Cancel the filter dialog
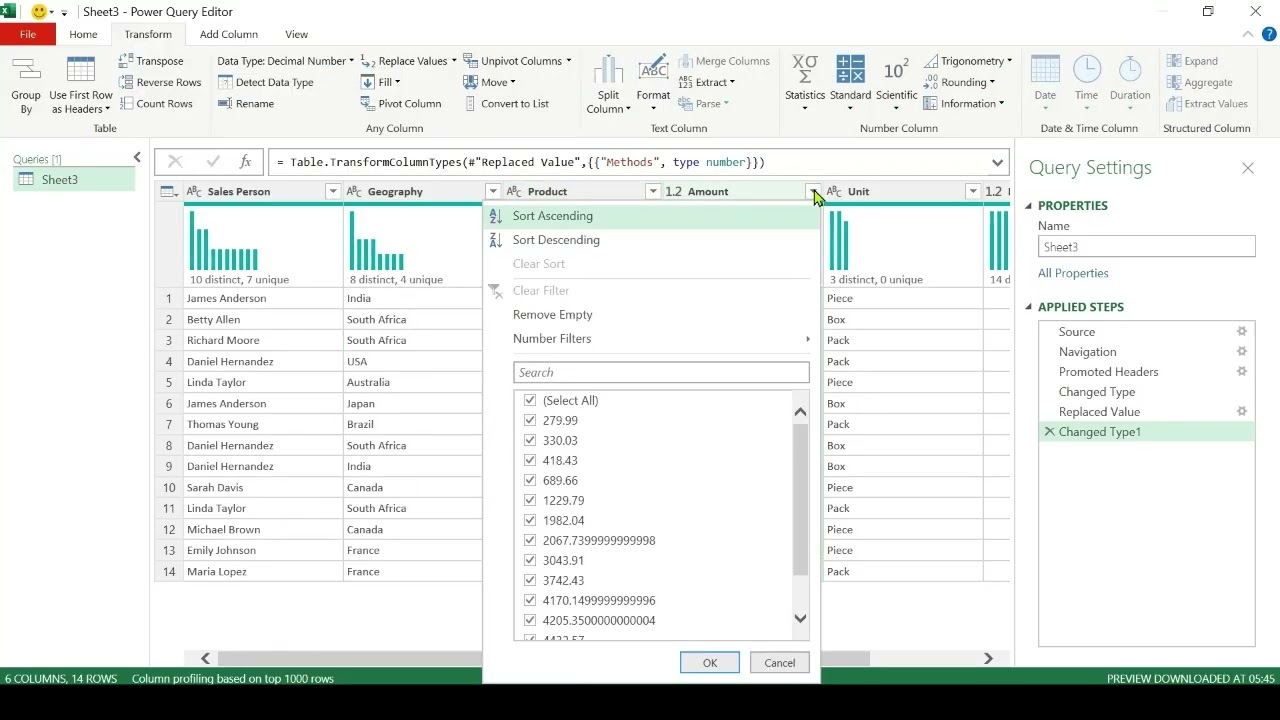 tap(780, 663)
